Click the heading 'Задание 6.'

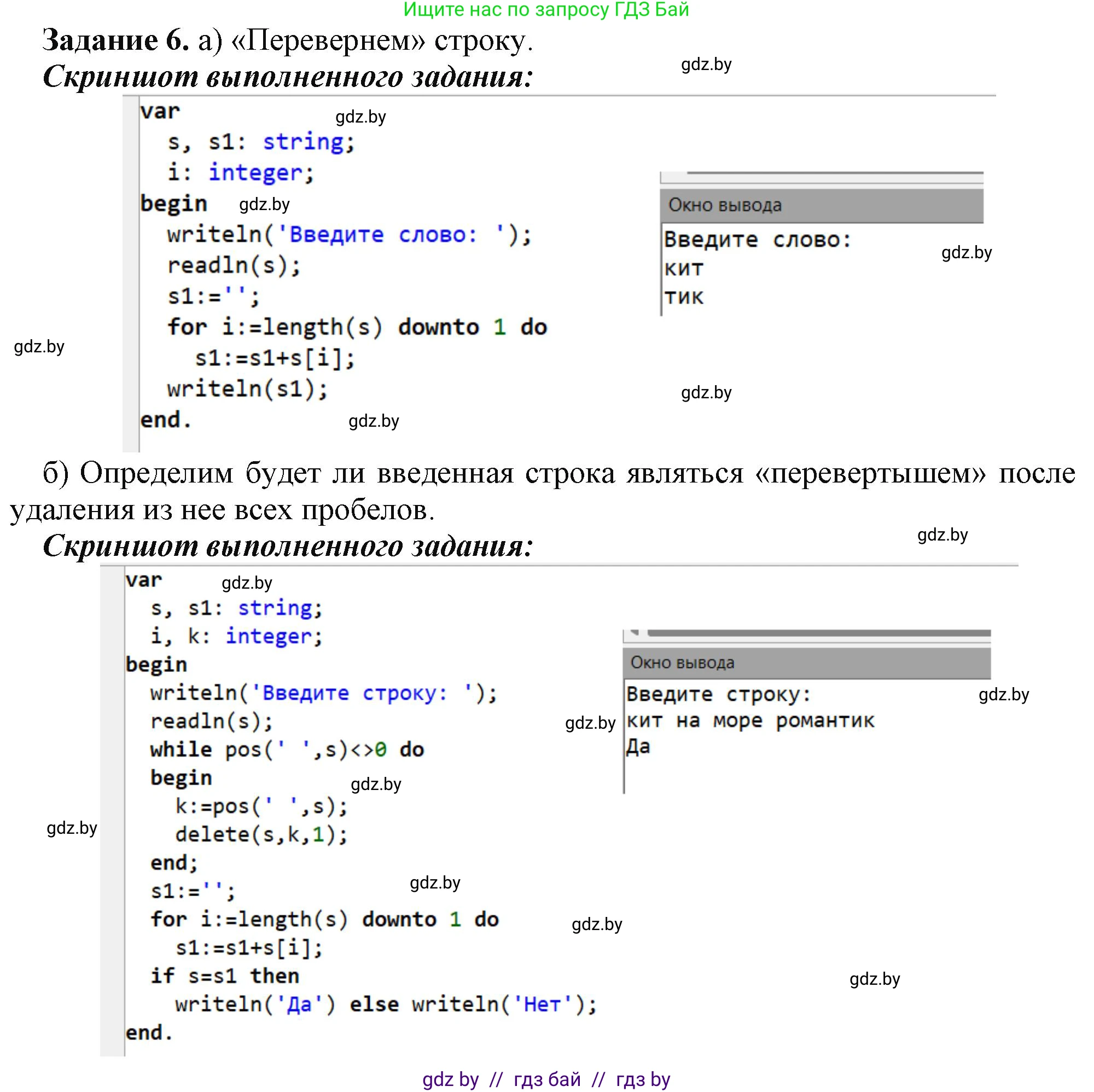(115, 41)
